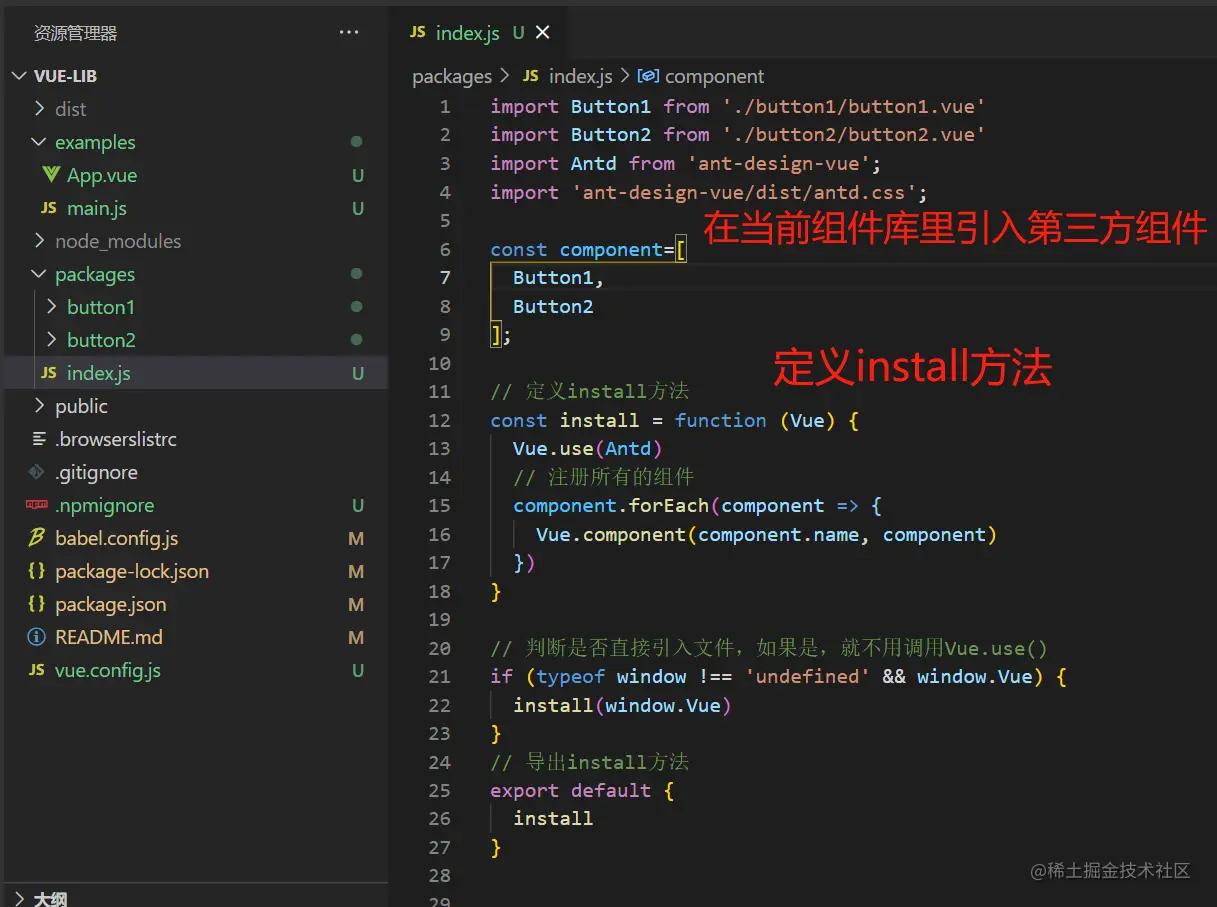Click the JS icon beside main.js
Viewport: 1217px width, 907px height.
coord(49,208)
